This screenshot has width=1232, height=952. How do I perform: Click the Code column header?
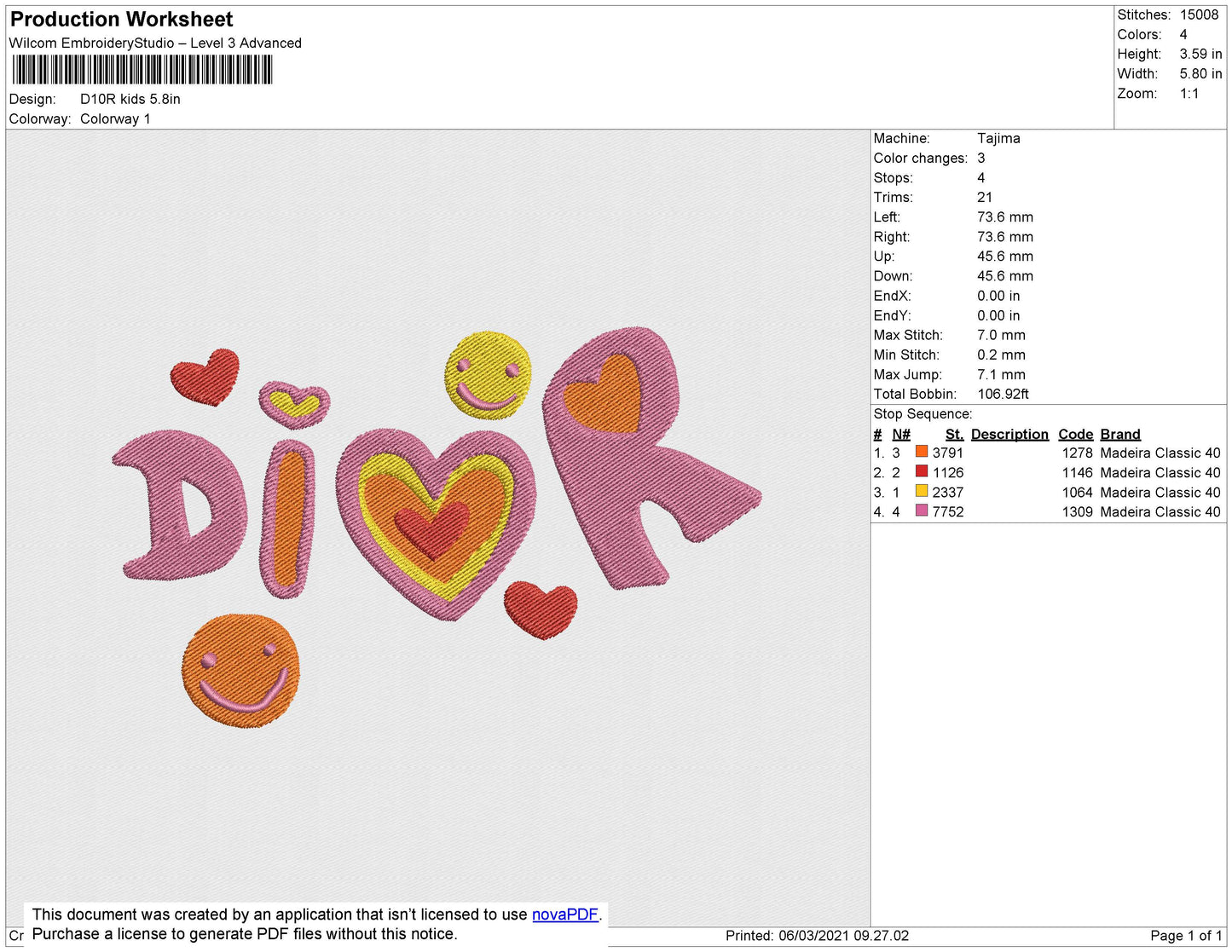coord(1075,435)
